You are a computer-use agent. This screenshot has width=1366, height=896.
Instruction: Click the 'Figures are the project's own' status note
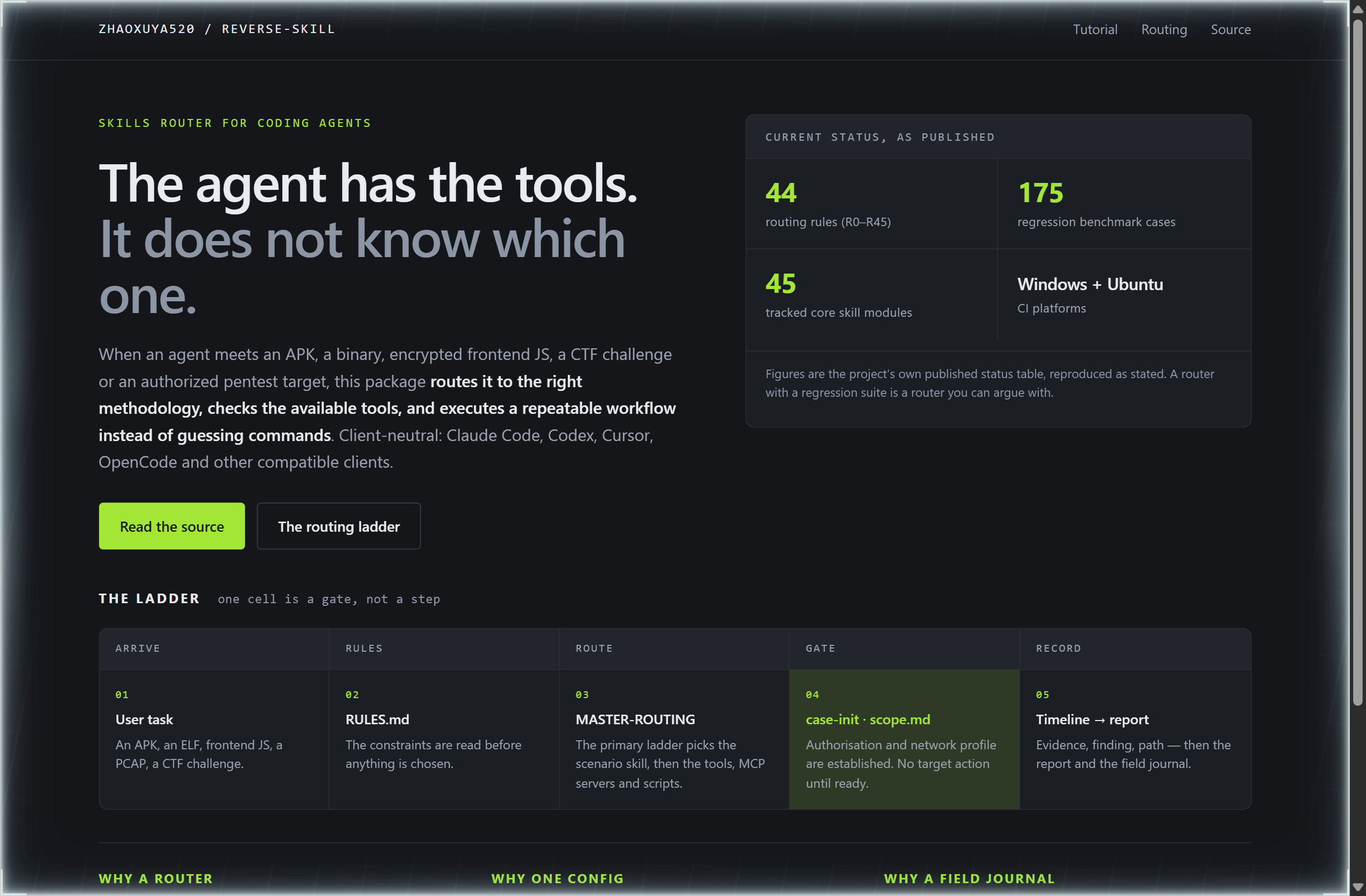point(989,383)
